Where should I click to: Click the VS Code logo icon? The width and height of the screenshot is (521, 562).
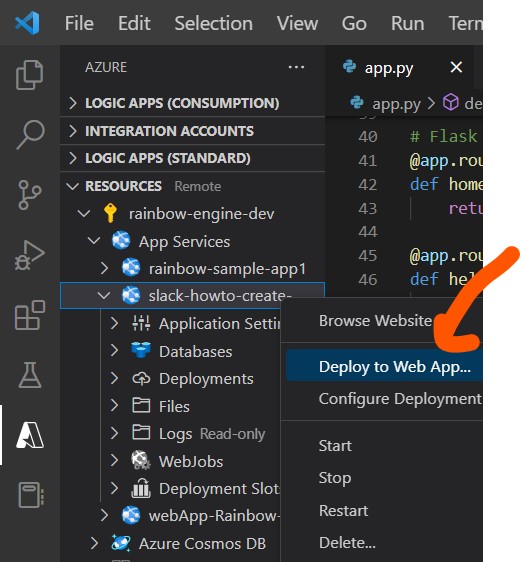(x=28, y=23)
